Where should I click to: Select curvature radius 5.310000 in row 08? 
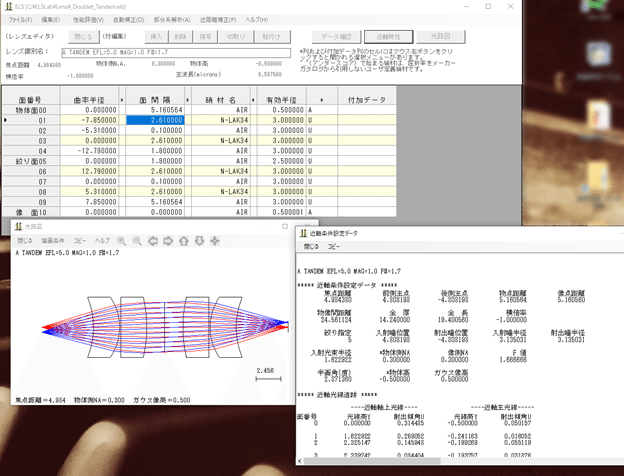89,192
